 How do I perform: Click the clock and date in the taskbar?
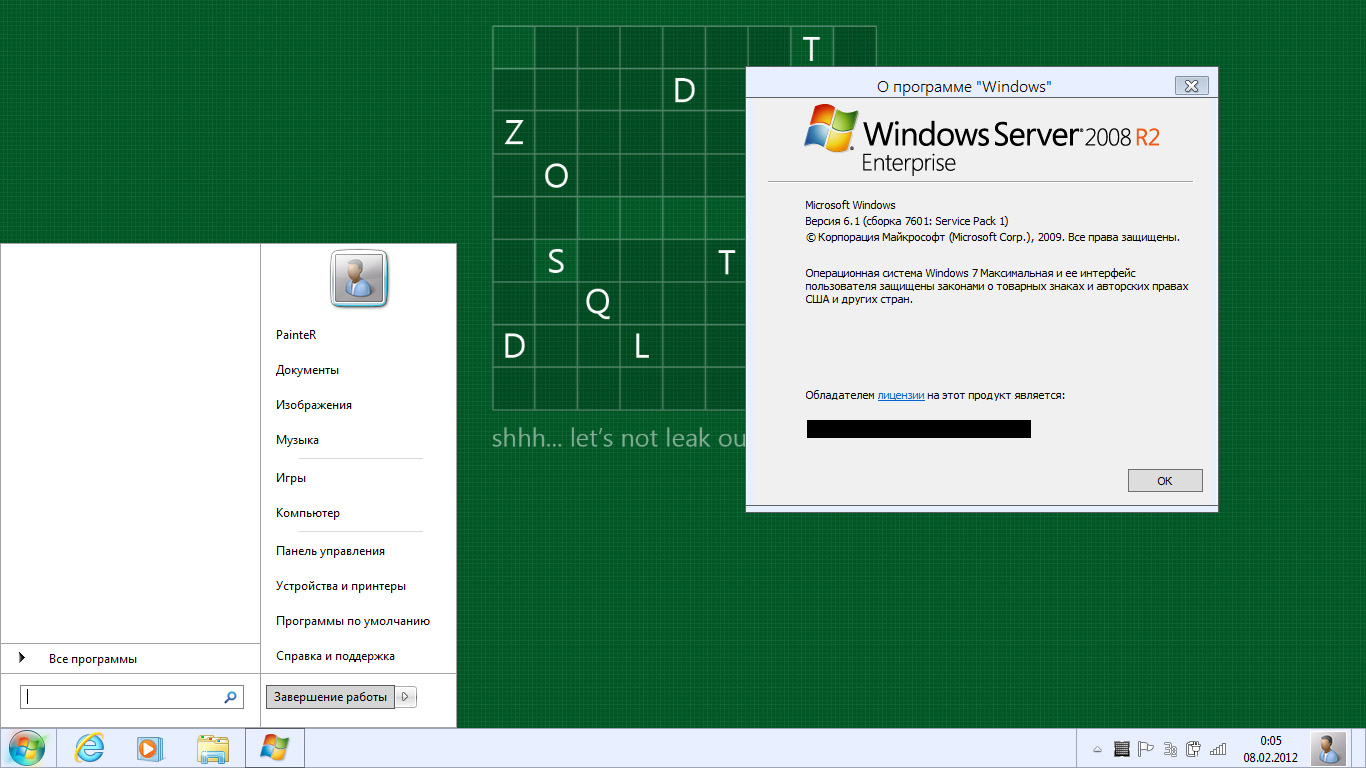[1270, 749]
